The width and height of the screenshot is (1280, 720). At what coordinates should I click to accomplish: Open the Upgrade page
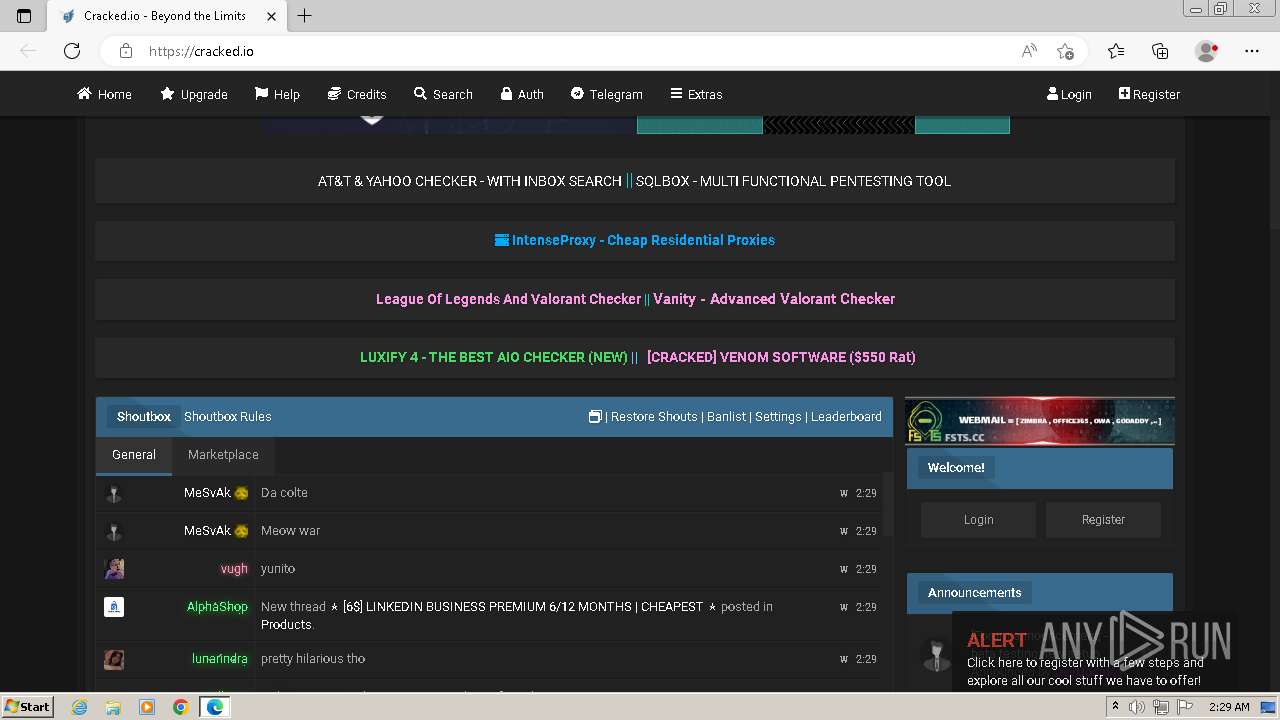coord(194,94)
